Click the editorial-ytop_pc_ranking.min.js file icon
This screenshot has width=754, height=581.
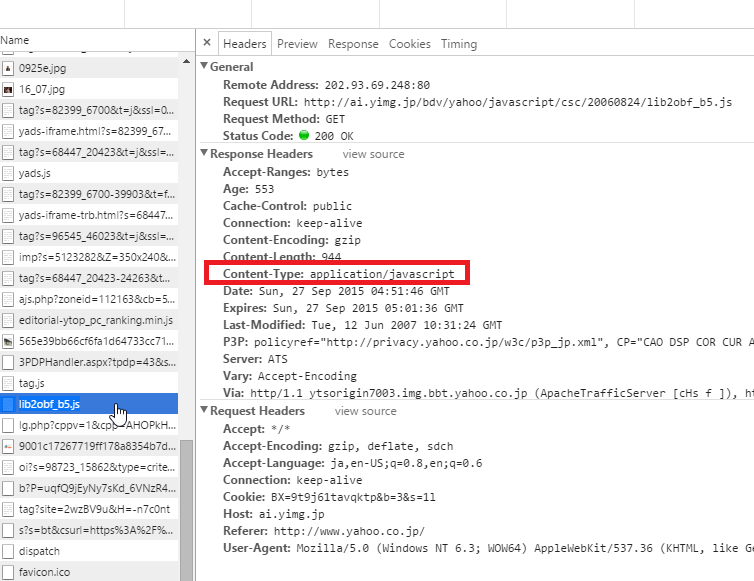pos(8,320)
